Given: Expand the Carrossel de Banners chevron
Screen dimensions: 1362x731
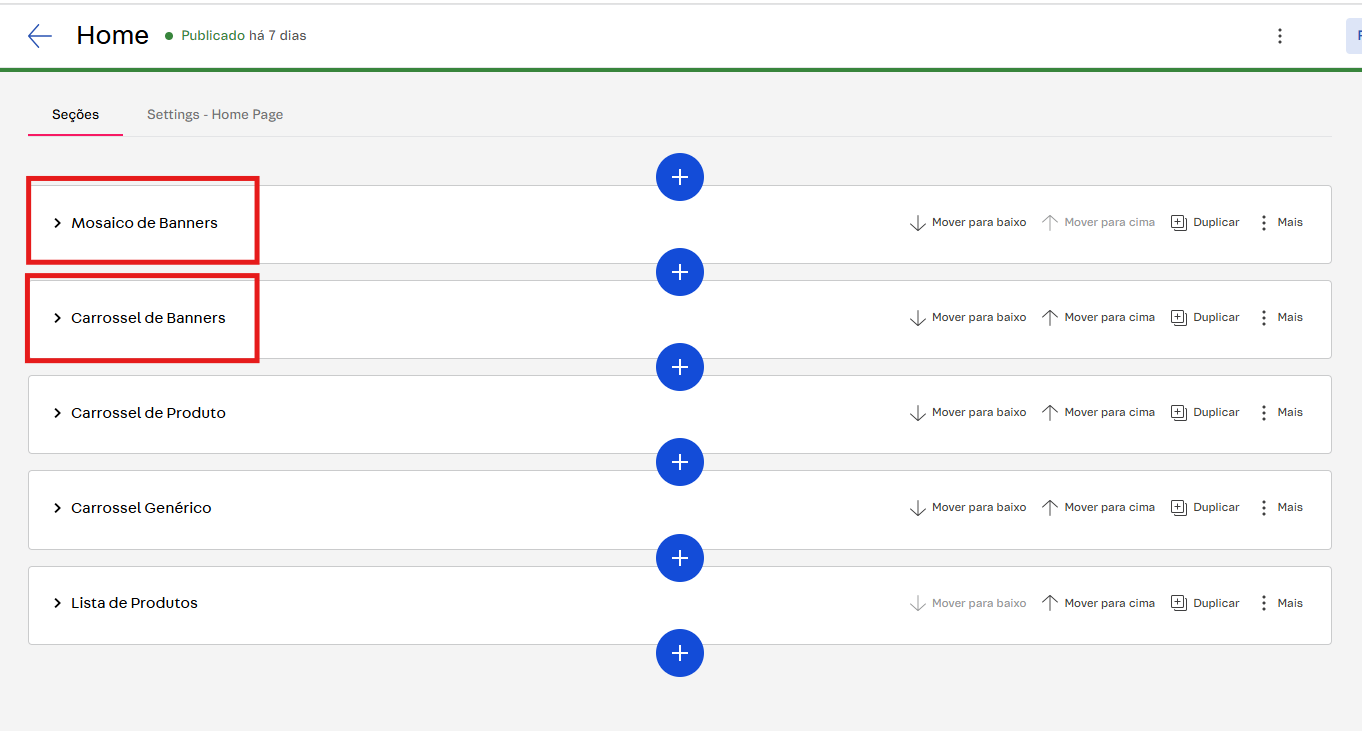Looking at the screenshot, I should tap(58, 318).
